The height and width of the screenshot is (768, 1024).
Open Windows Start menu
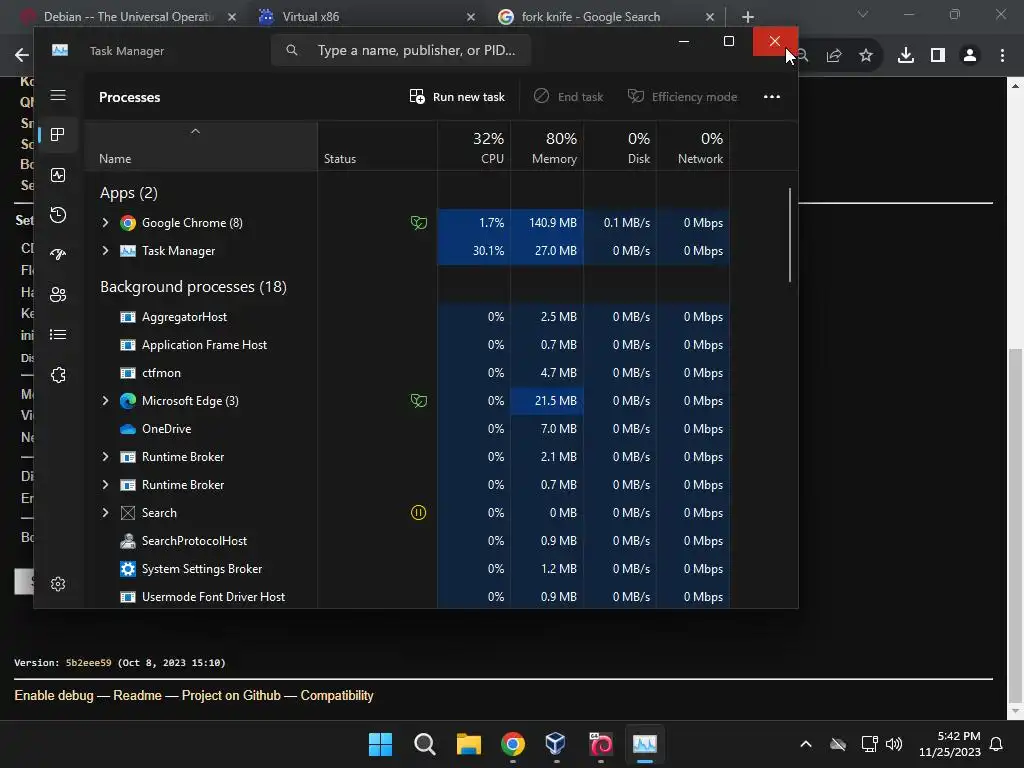[x=380, y=744]
